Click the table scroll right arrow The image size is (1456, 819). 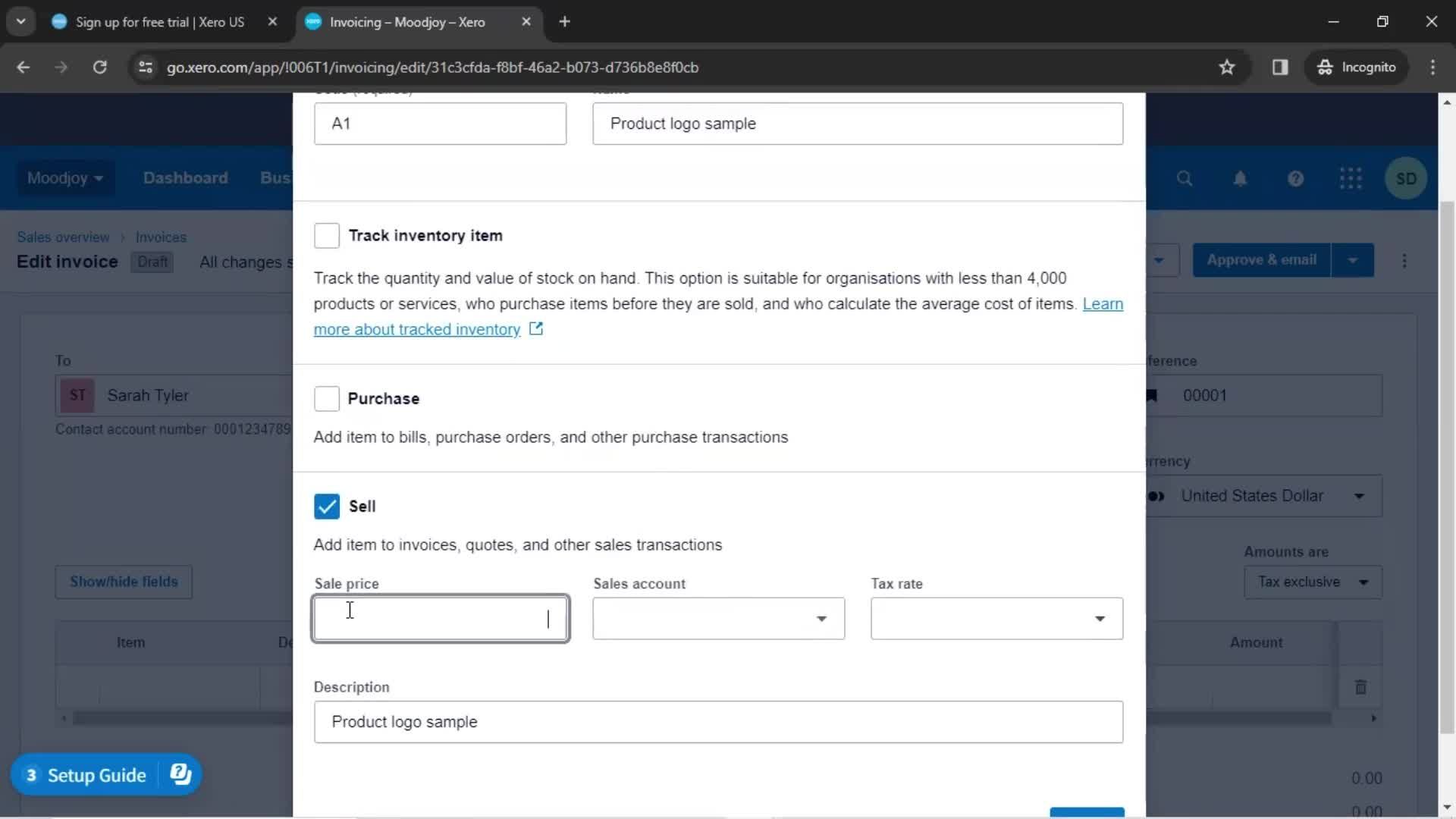(x=1373, y=717)
